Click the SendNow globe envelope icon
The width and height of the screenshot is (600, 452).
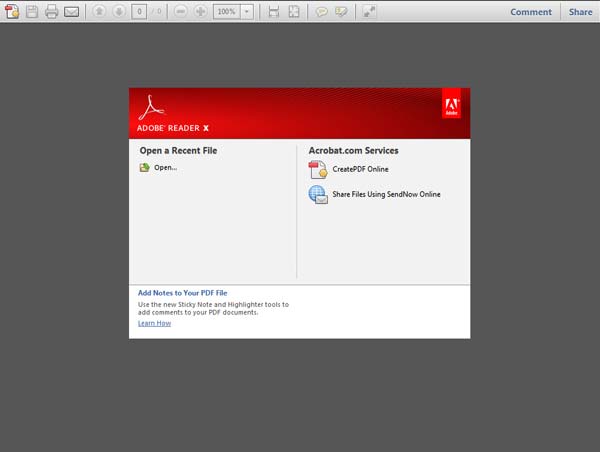click(x=318, y=195)
